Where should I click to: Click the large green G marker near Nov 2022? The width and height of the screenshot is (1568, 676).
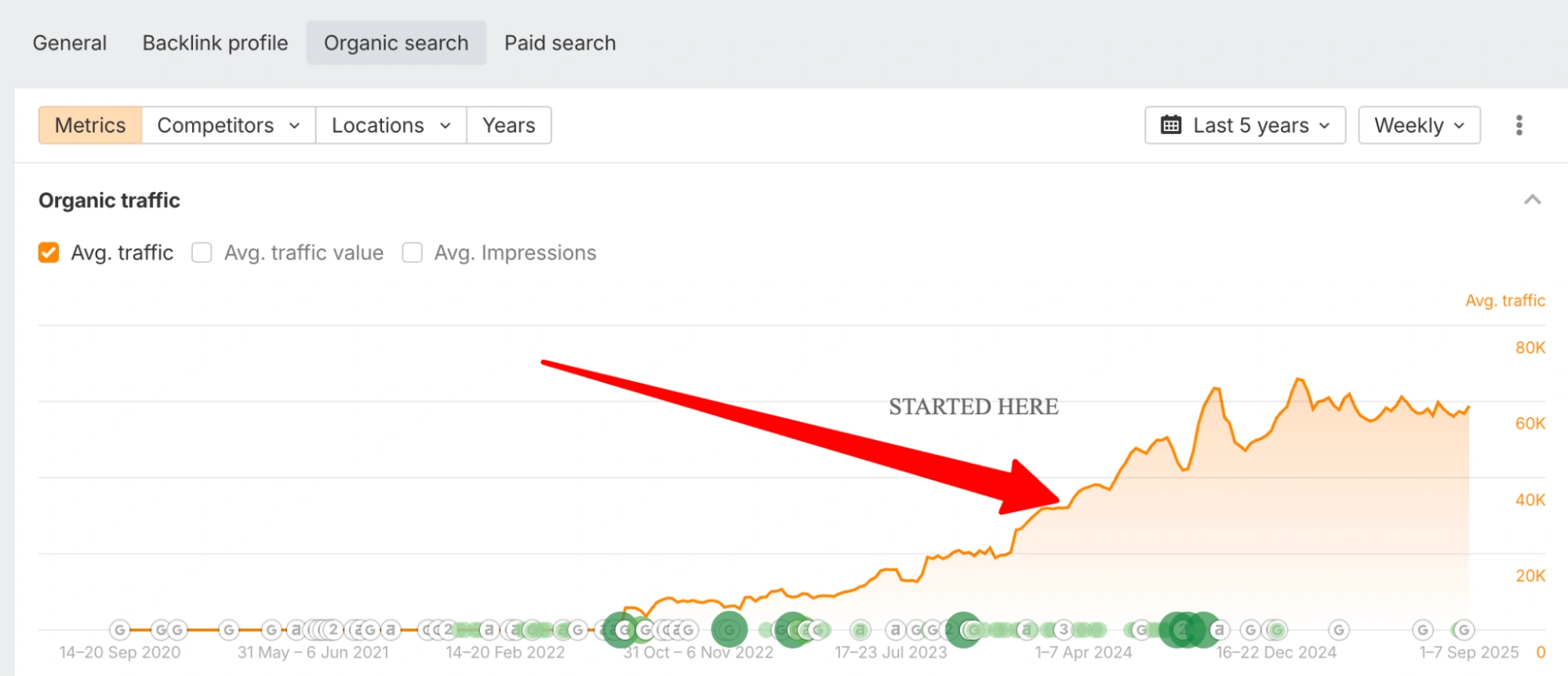click(x=729, y=629)
